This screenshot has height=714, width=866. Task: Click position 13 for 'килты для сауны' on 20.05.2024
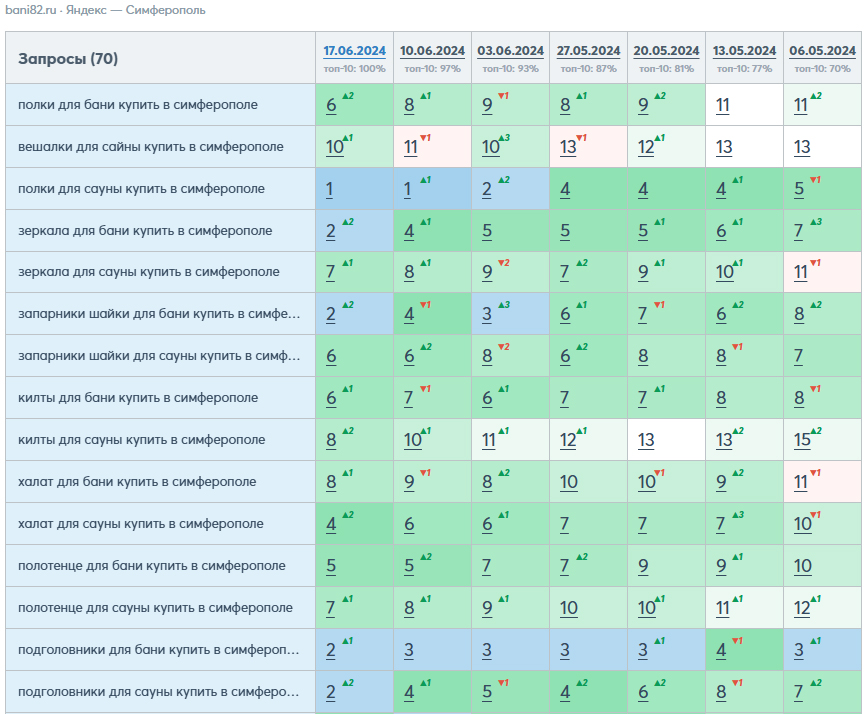[646, 440]
